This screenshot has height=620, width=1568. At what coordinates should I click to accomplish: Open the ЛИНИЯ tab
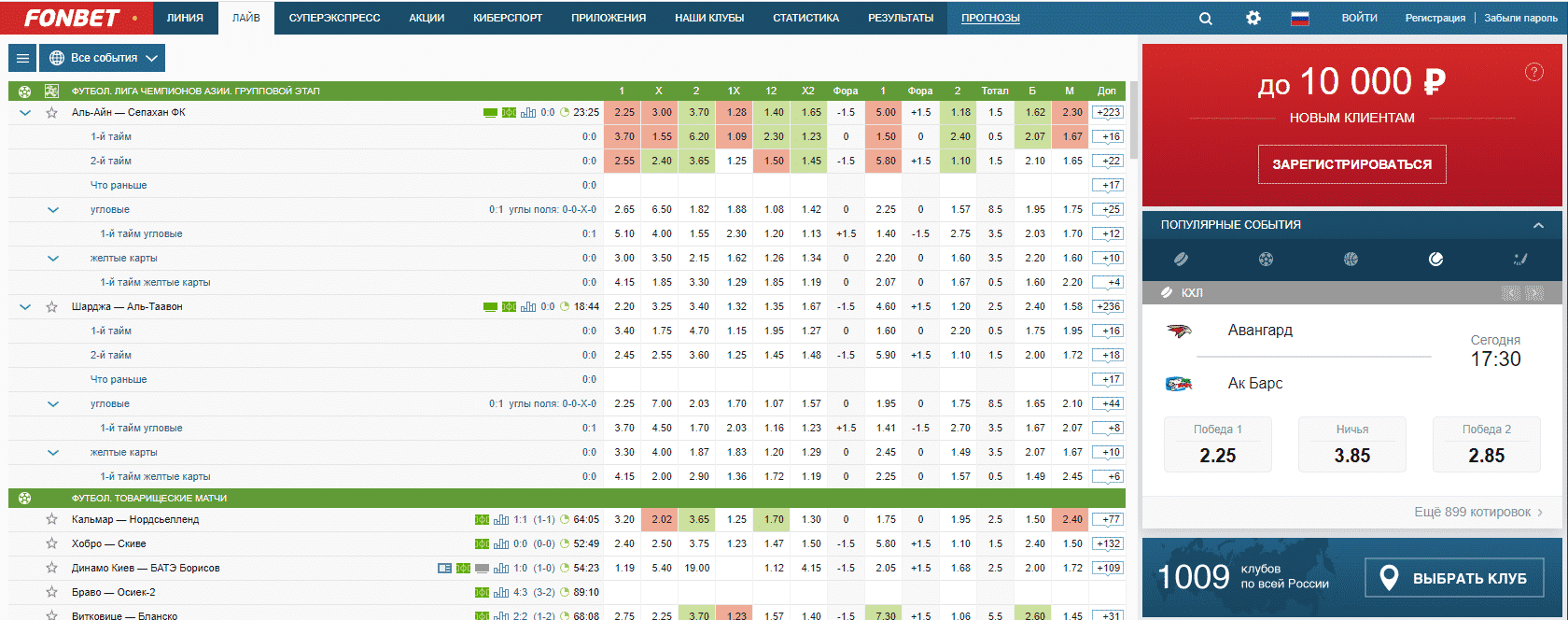coord(185,18)
